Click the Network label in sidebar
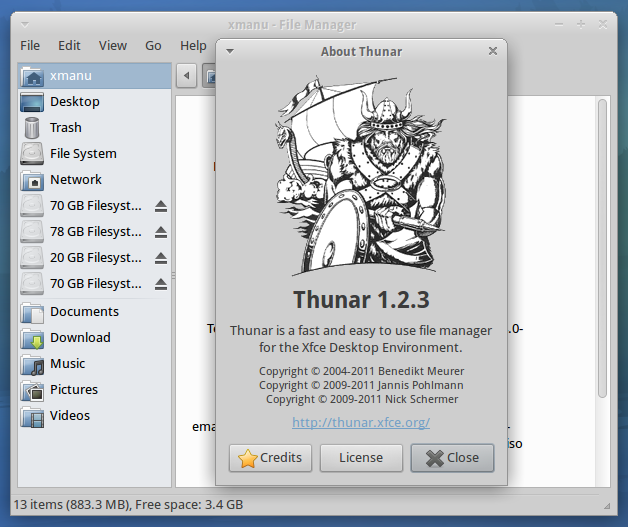The image size is (628, 527). (x=76, y=180)
